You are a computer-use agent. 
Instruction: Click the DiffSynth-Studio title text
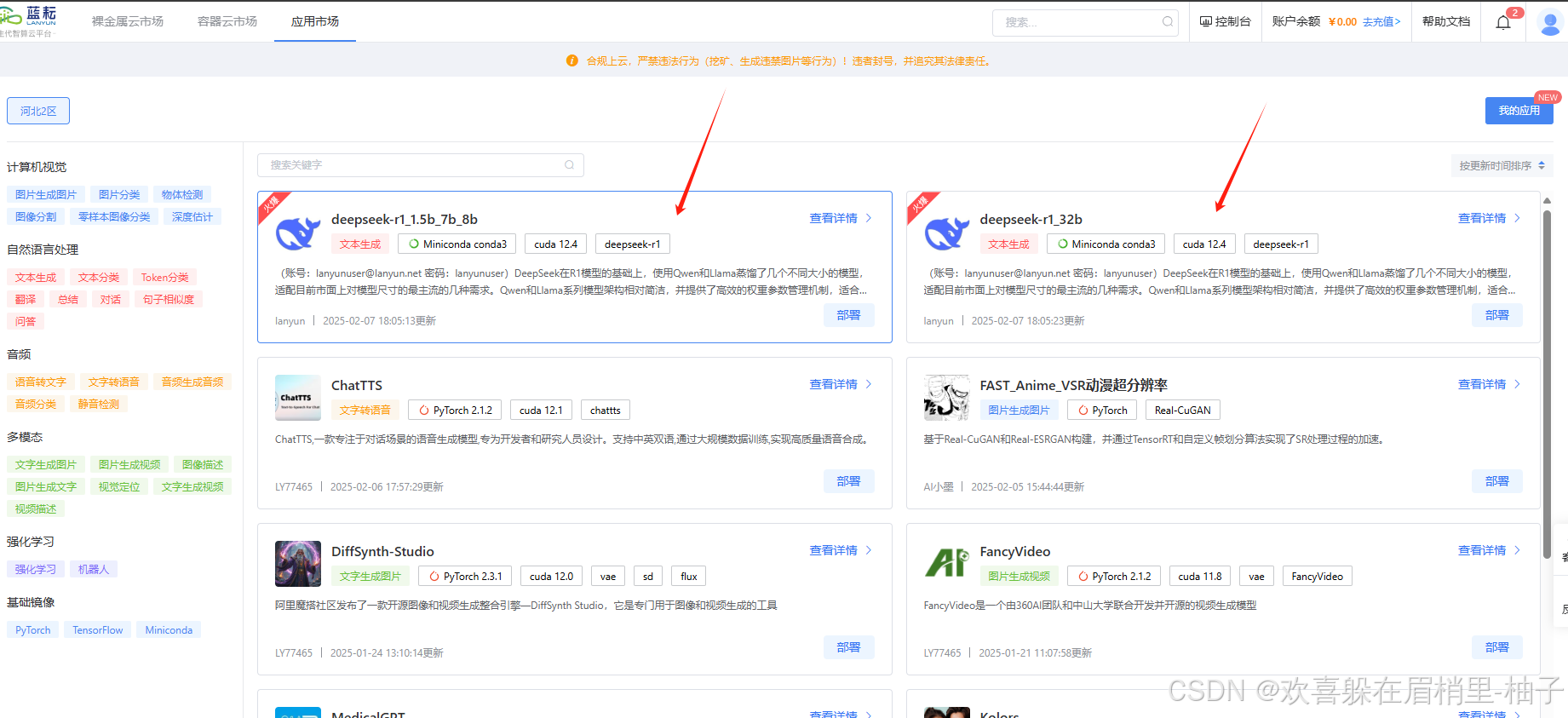coord(382,551)
